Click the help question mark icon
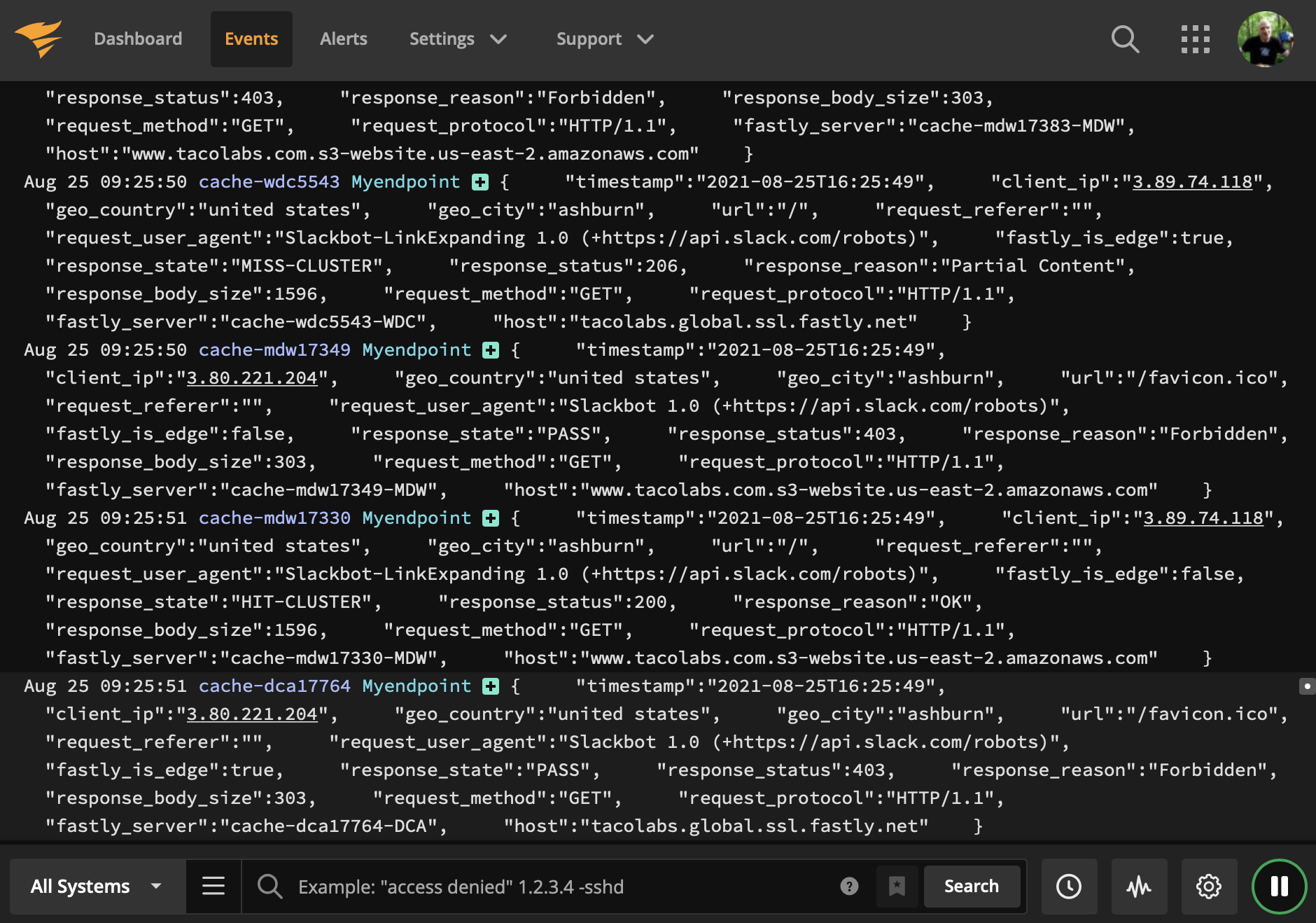The image size is (1316, 923). pos(849,887)
